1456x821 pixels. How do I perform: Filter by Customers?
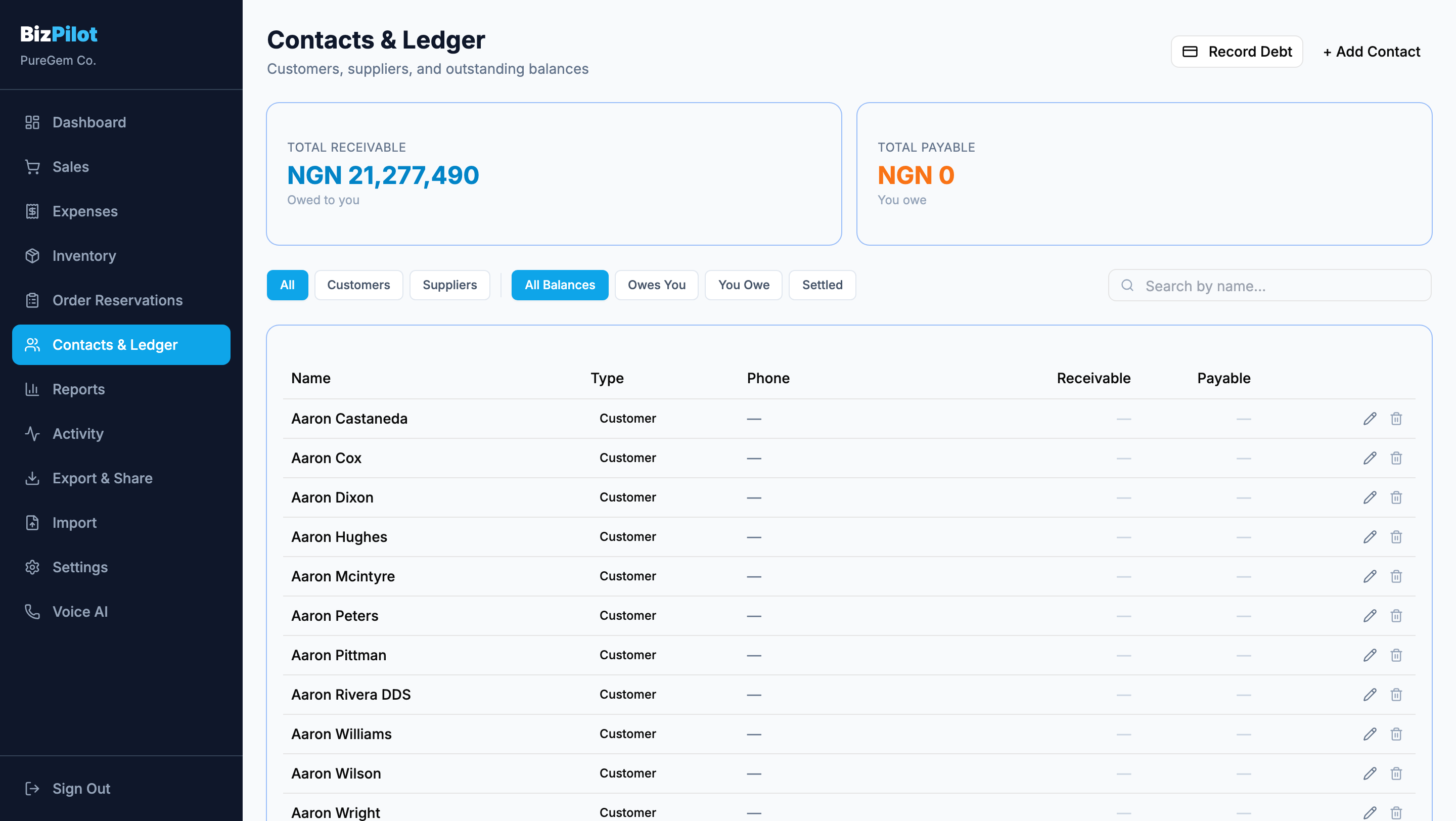click(358, 285)
